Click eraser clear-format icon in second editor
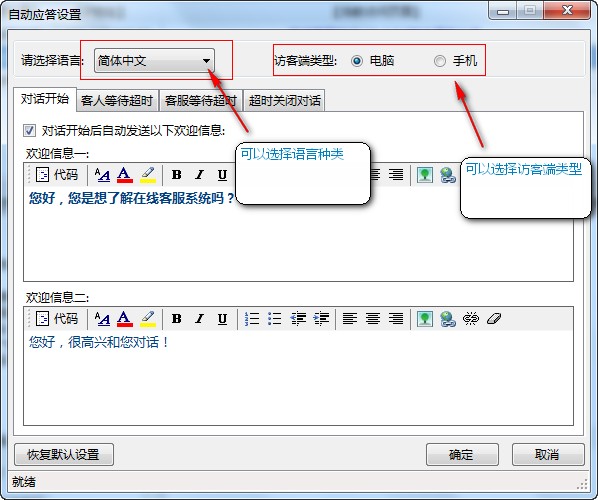Screen dimensions: 598x500 494,318
